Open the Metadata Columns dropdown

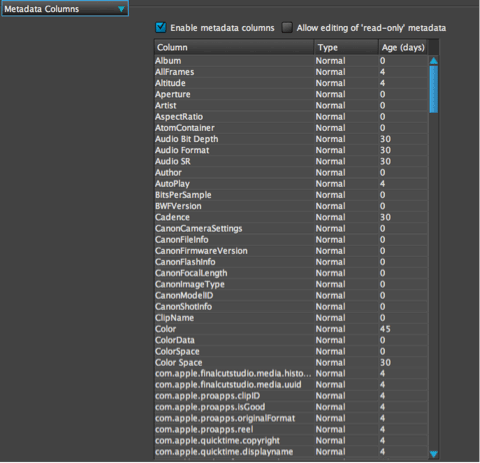click(65, 9)
